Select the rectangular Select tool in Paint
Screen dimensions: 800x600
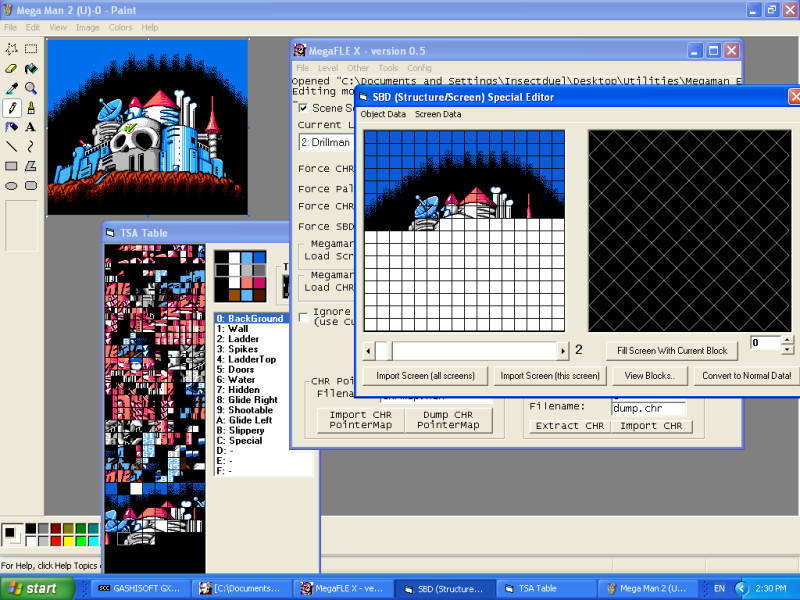31,49
